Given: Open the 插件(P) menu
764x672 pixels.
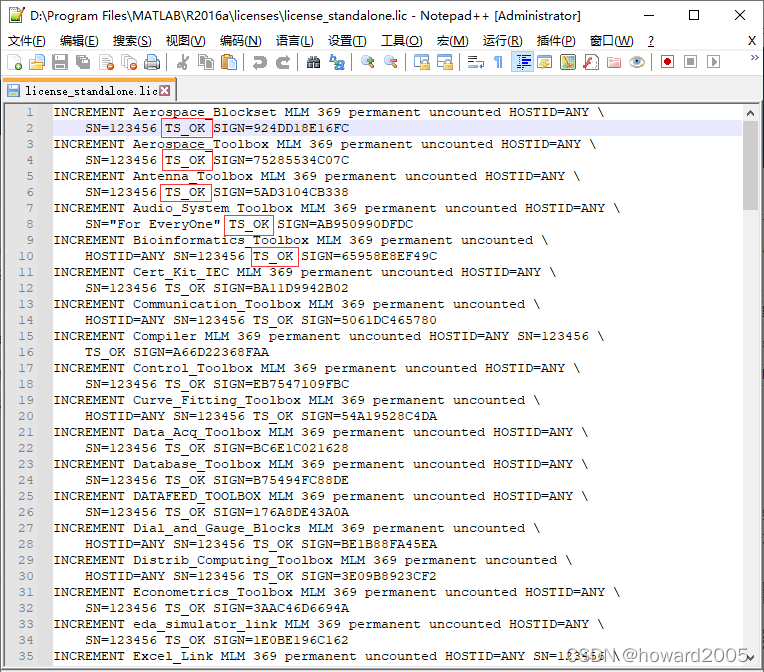Looking at the screenshot, I should pyautogui.click(x=556, y=40).
